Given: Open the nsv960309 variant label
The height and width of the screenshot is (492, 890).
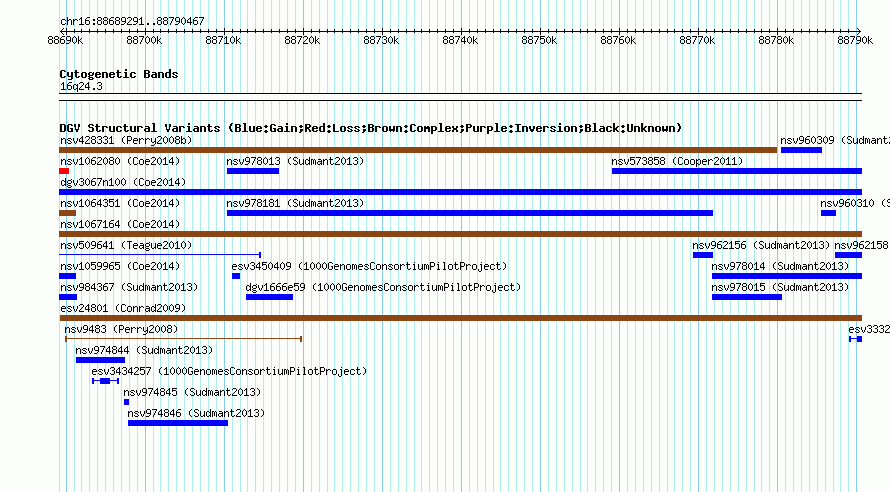Looking at the screenshot, I should pyautogui.click(x=834, y=140).
